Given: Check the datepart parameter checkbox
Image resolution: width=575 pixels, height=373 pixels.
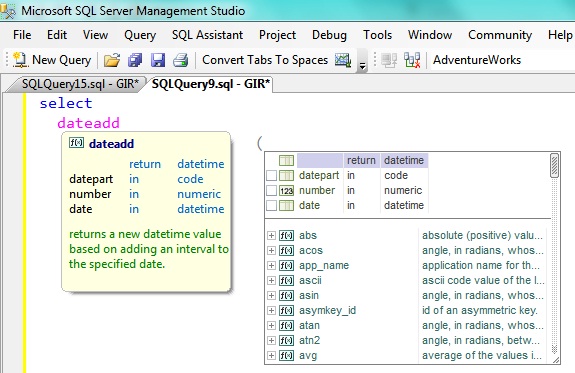Looking at the screenshot, I should (x=271, y=175).
